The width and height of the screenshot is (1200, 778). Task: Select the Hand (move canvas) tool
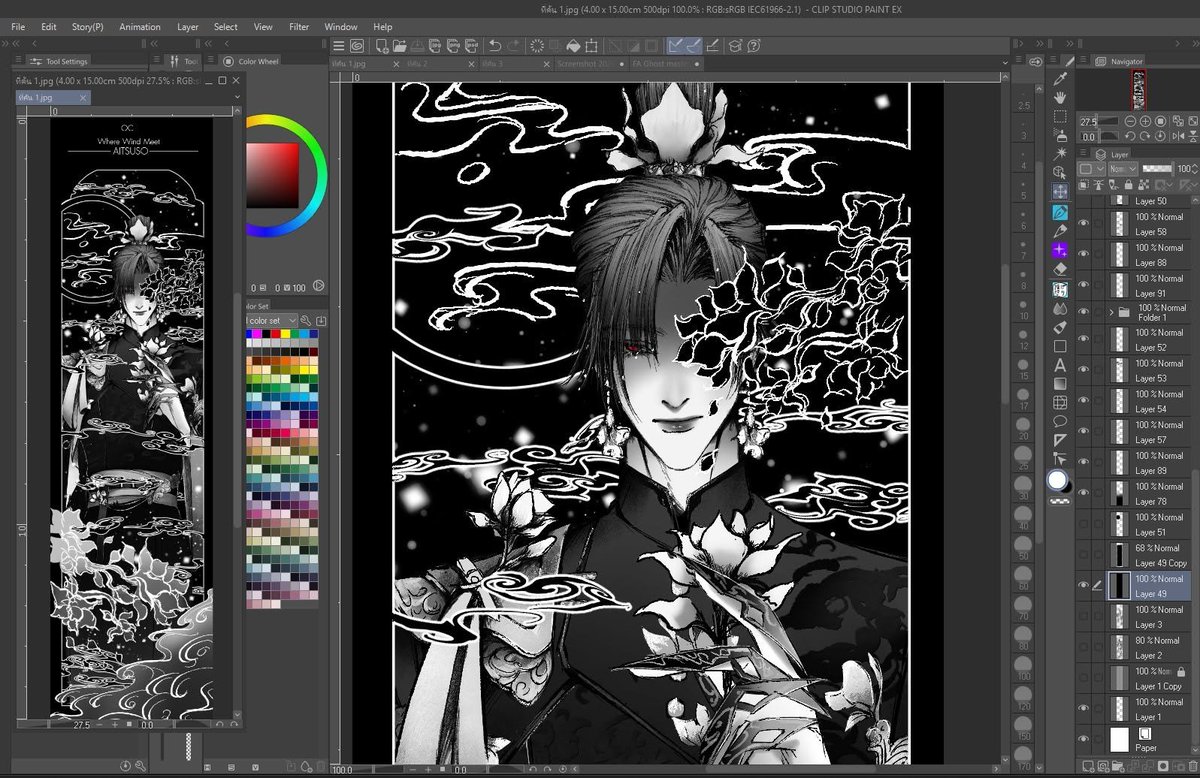click(x=1060, y=97)
